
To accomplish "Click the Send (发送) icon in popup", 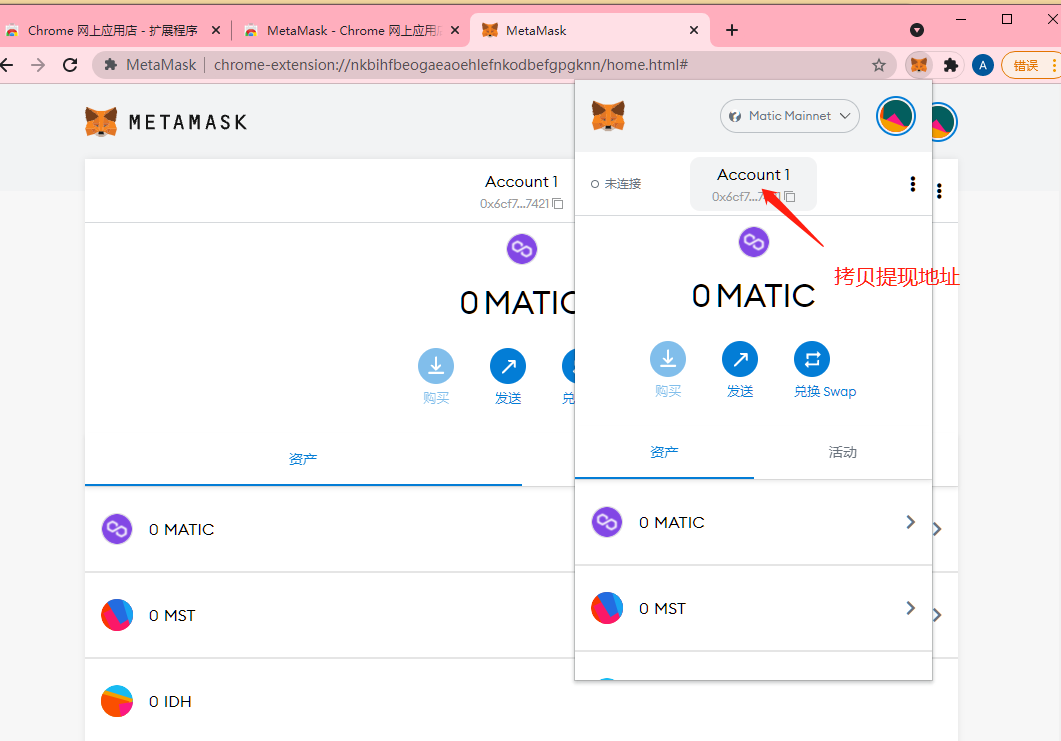I will coord(740,359).
